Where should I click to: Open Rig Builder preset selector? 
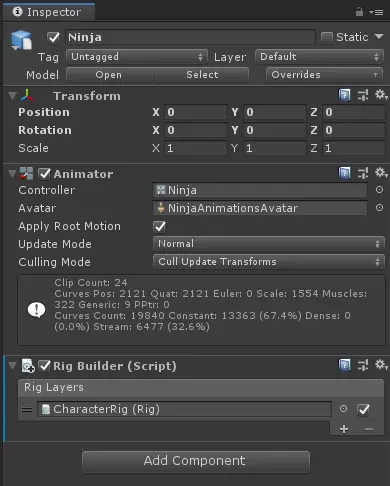coord(363,365)
